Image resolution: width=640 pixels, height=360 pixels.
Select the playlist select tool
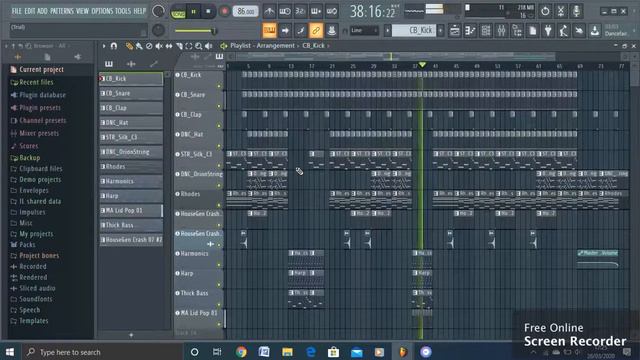click(189, 46)
